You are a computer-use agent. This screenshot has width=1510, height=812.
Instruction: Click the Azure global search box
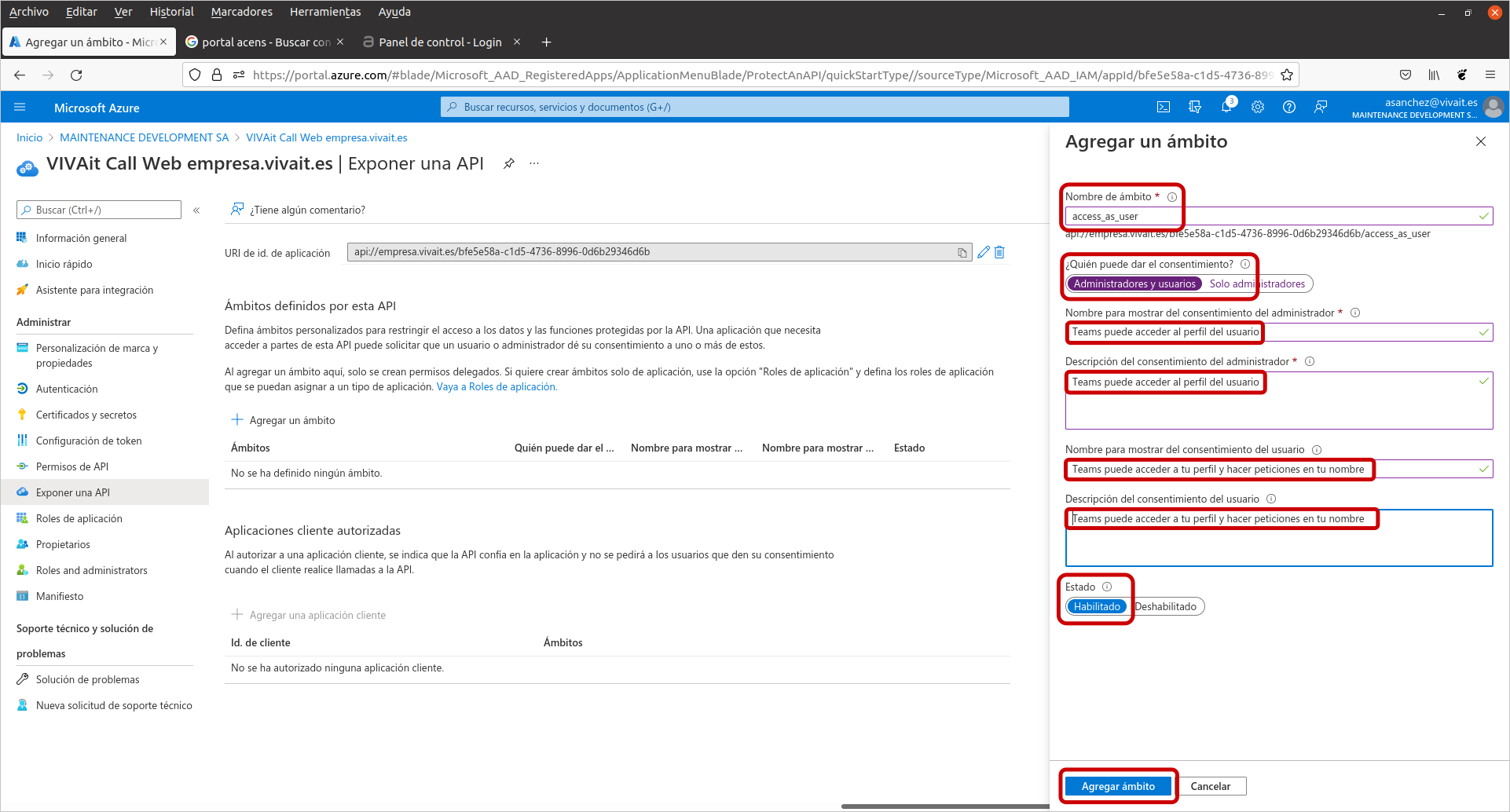[755, 108]
